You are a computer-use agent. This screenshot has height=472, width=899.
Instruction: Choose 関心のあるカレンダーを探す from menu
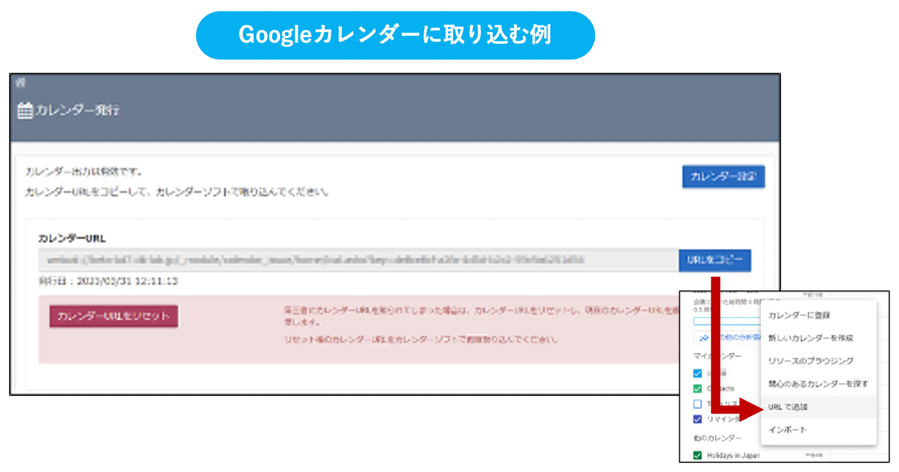818,384
